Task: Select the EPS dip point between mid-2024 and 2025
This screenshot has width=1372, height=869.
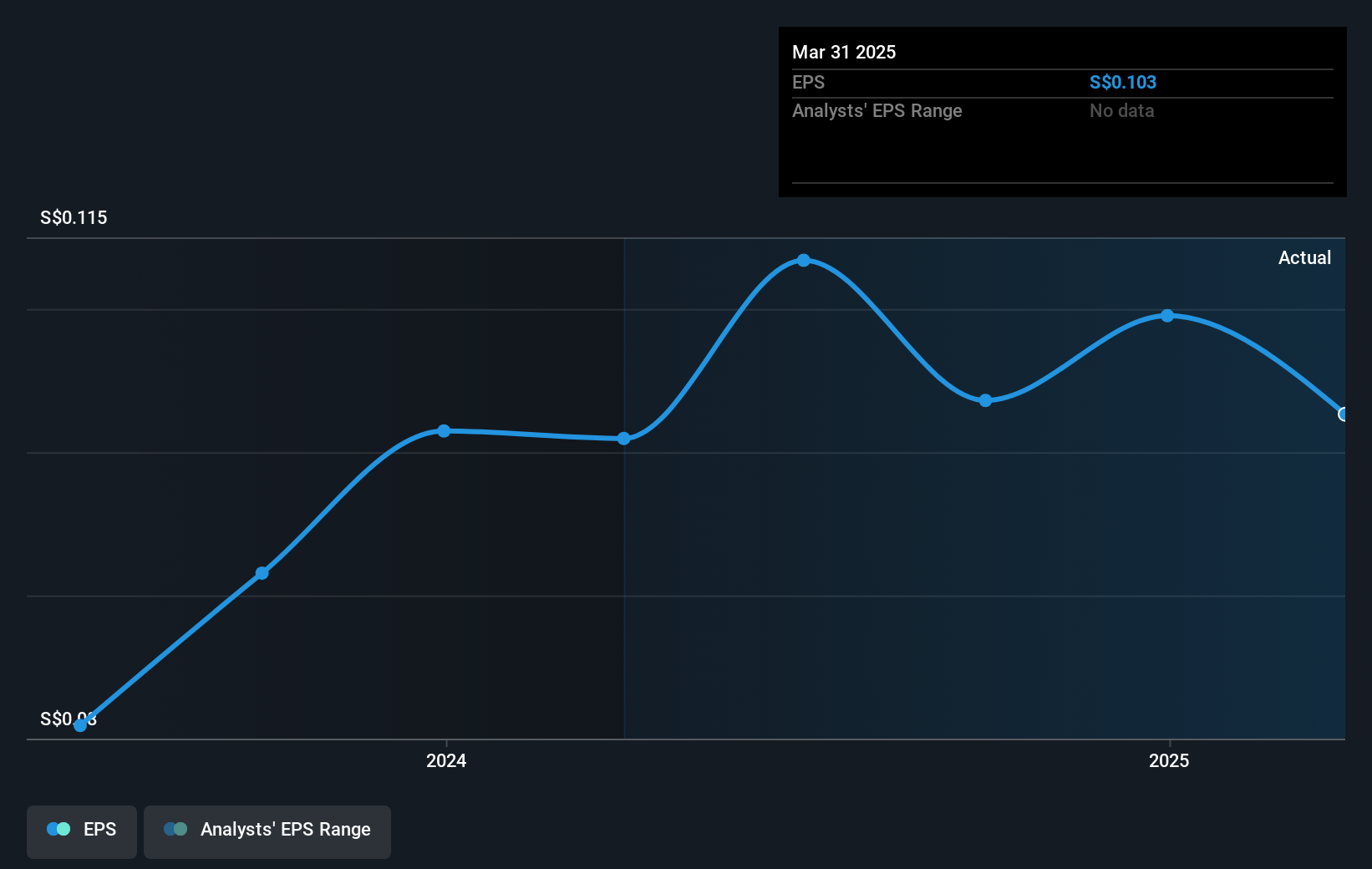Action: tap(986, 401)
